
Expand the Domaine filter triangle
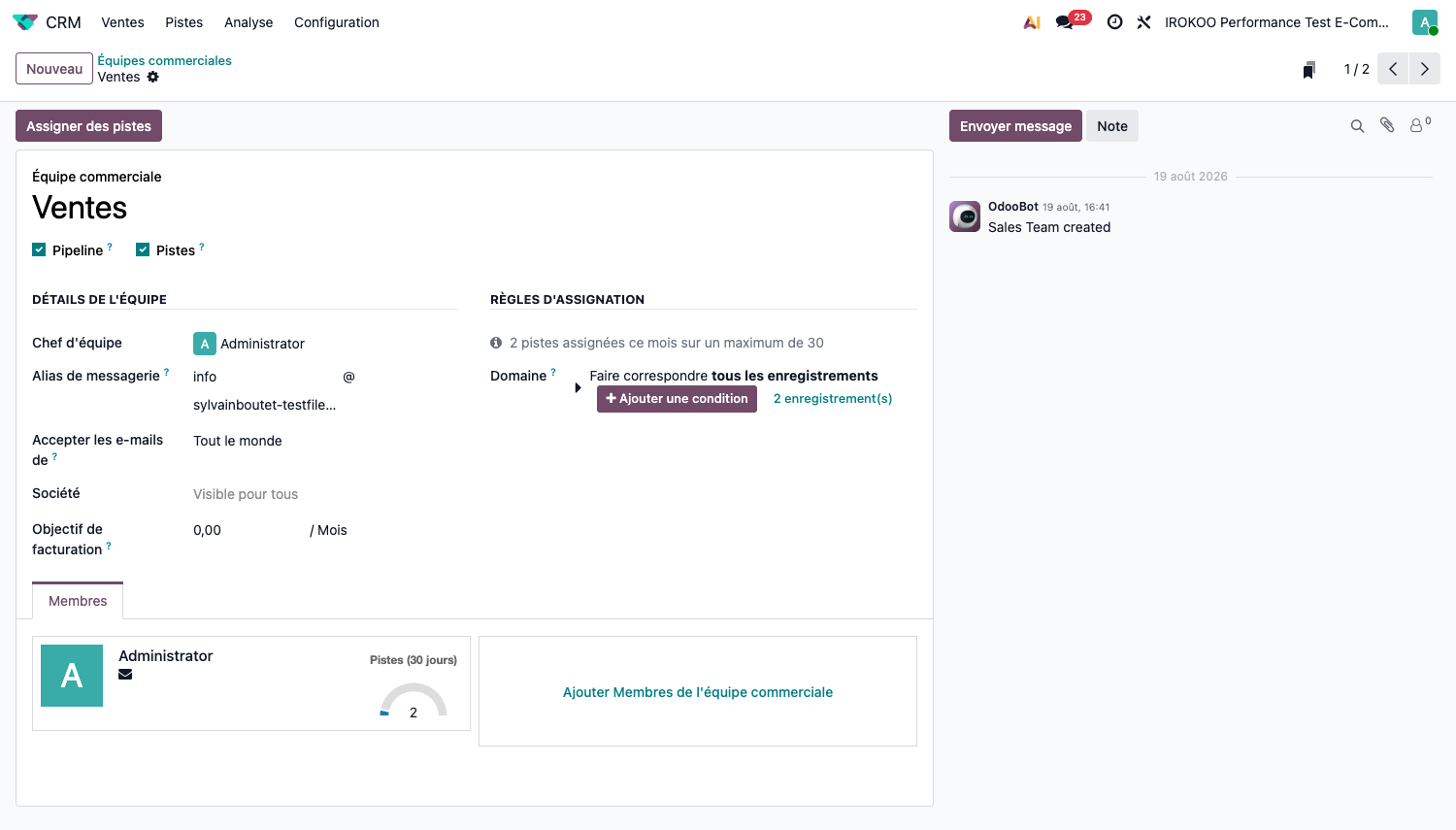[x=579, y=387]
